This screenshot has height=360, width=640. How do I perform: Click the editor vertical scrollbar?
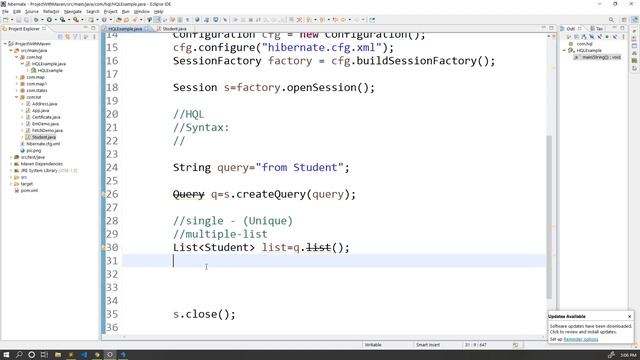(549, 216)
